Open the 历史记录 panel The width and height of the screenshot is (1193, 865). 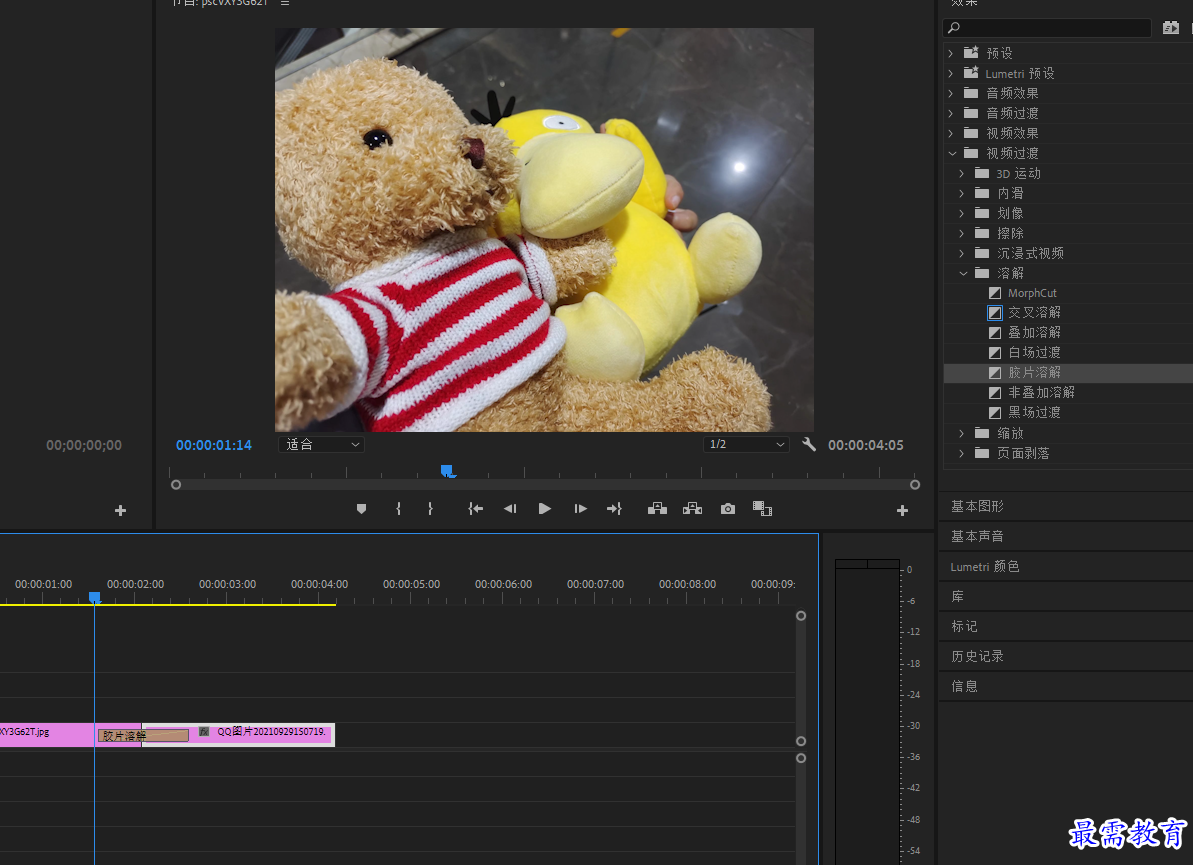coord(977,656)
